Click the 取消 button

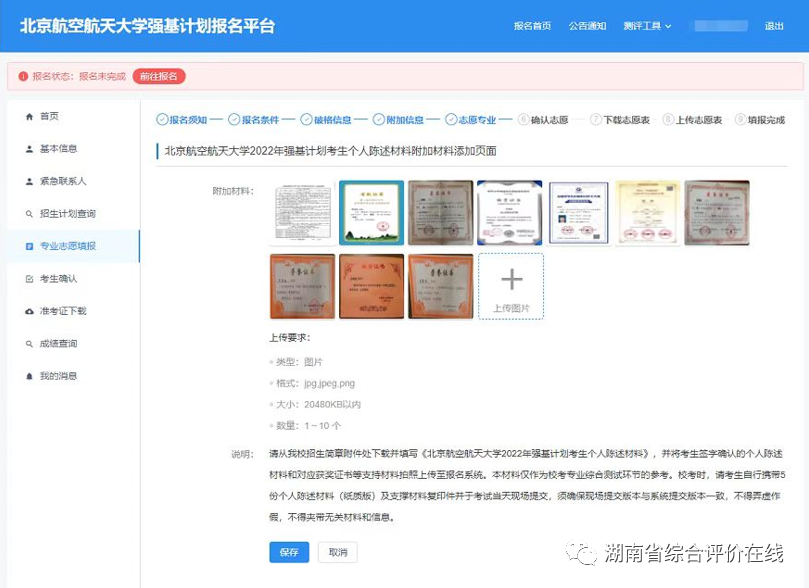[x=338, y=552]
